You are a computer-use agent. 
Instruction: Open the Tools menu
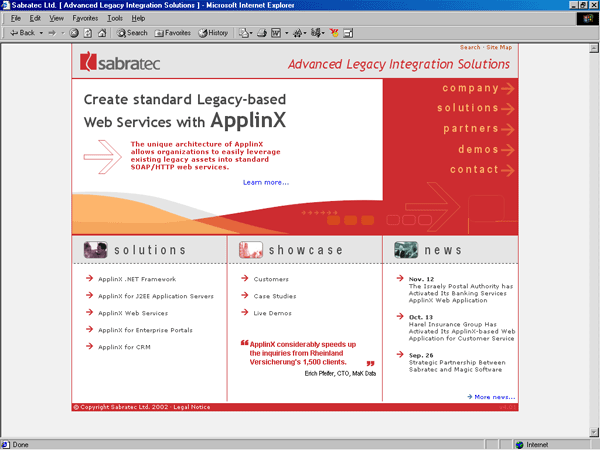click(x=115, y=18)
